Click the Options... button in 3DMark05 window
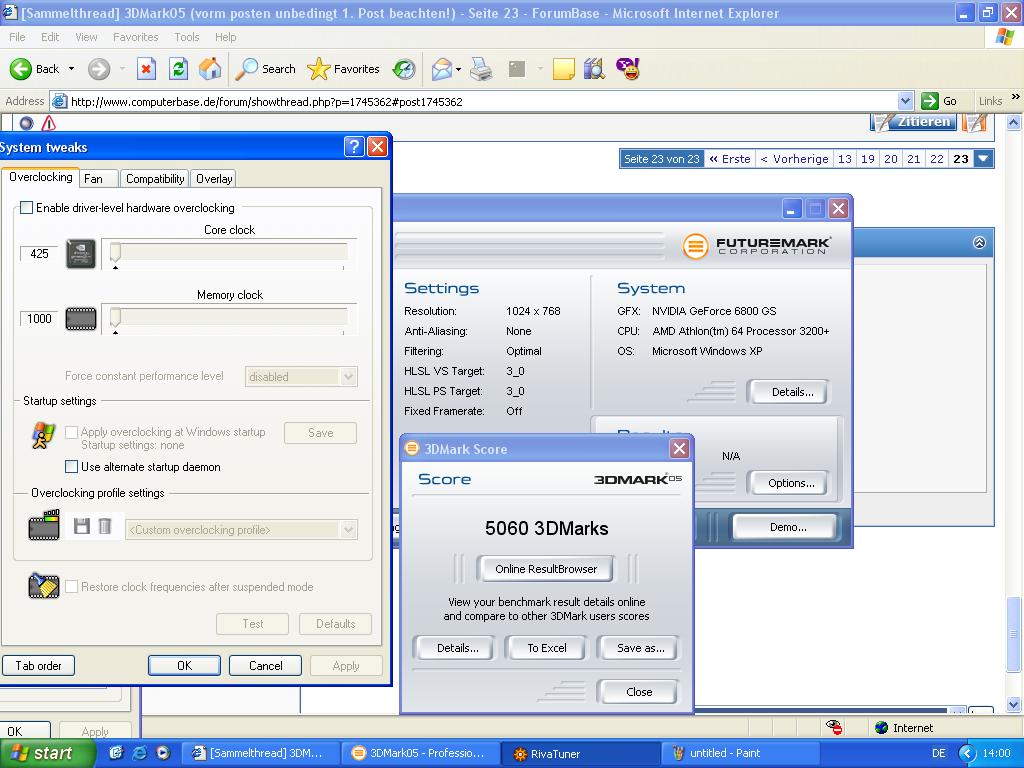Image resolution: width=1024 pixels, height=768 pixels. tap(790, 483)
